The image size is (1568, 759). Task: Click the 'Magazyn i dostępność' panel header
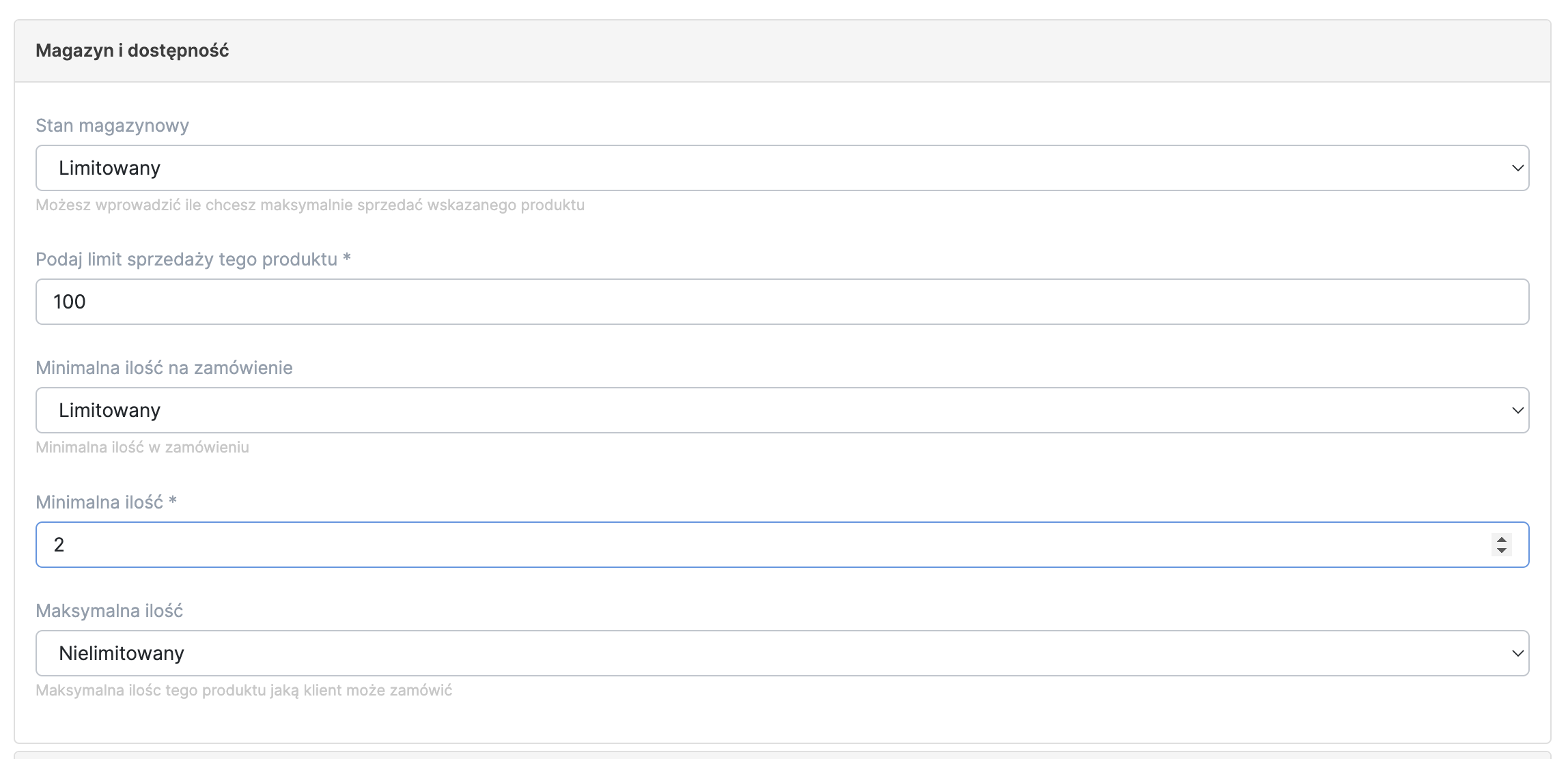click(132, 51)
